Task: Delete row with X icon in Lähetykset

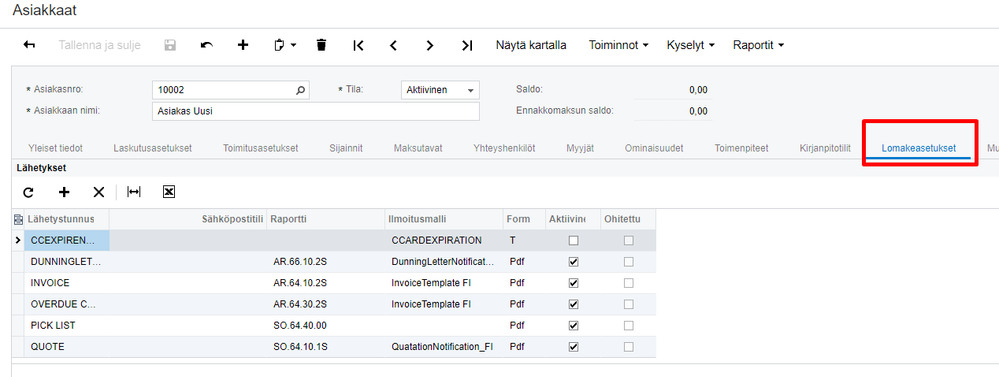Action: [99, 192]
